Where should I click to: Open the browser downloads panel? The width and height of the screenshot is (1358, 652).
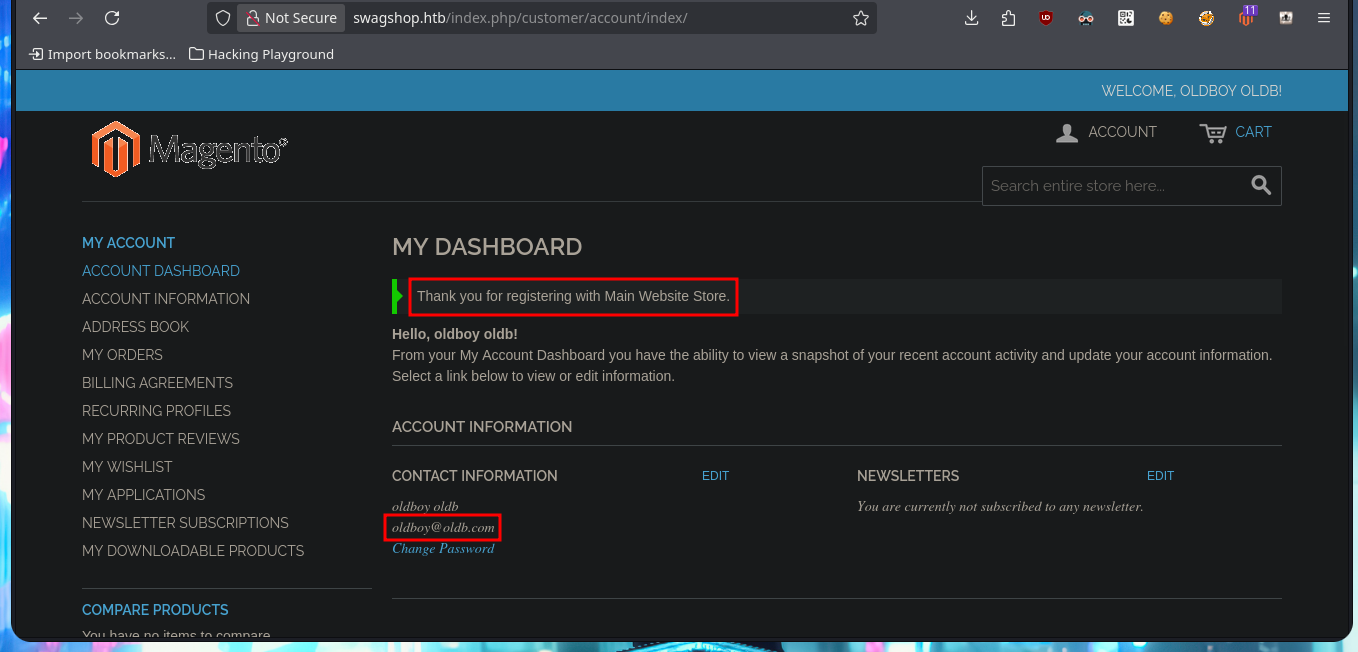971,18
